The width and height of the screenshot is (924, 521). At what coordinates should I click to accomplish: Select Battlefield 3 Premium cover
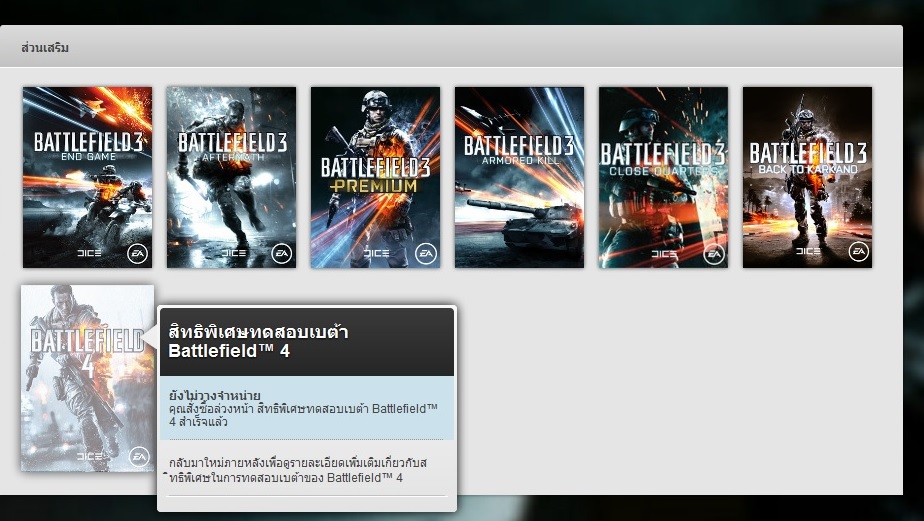point(375,177)
